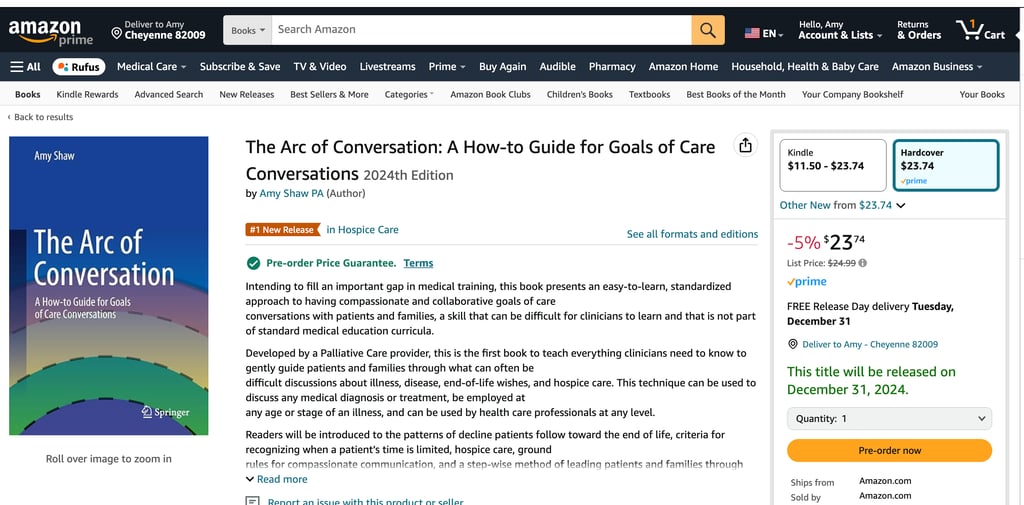
Task: Open the Books search category dropdown
Action: (248, 30)
